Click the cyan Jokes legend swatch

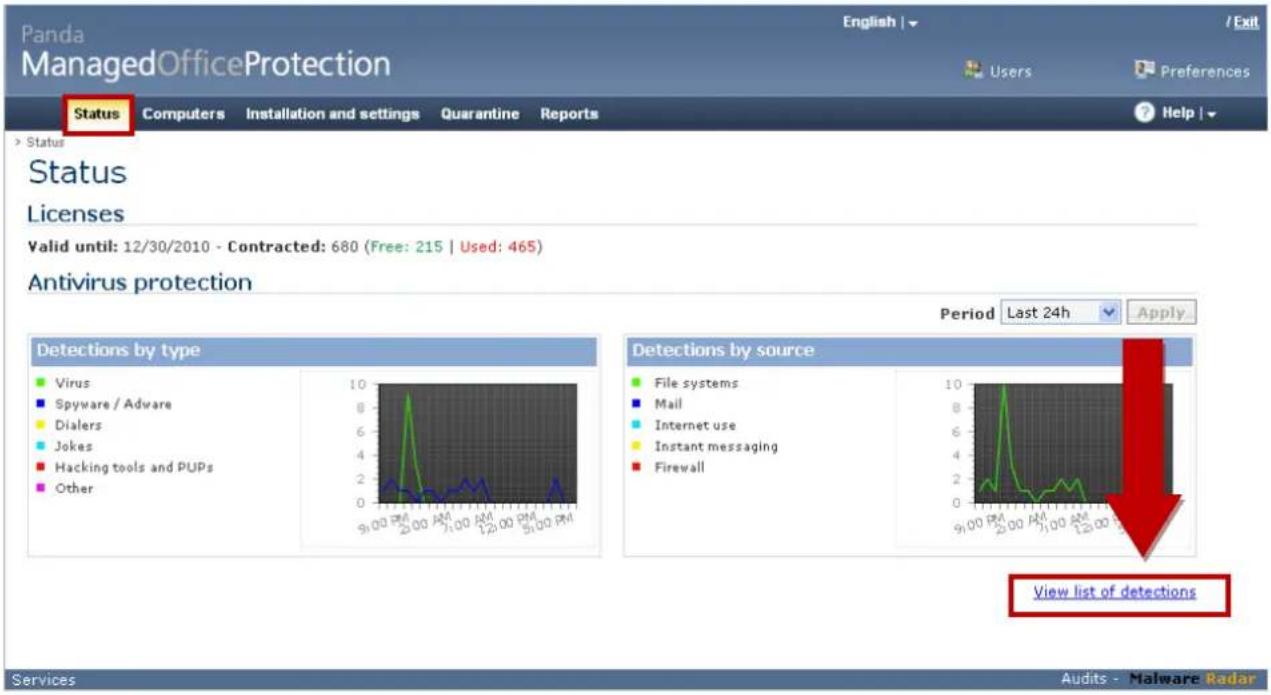click(x=40, y=446)
